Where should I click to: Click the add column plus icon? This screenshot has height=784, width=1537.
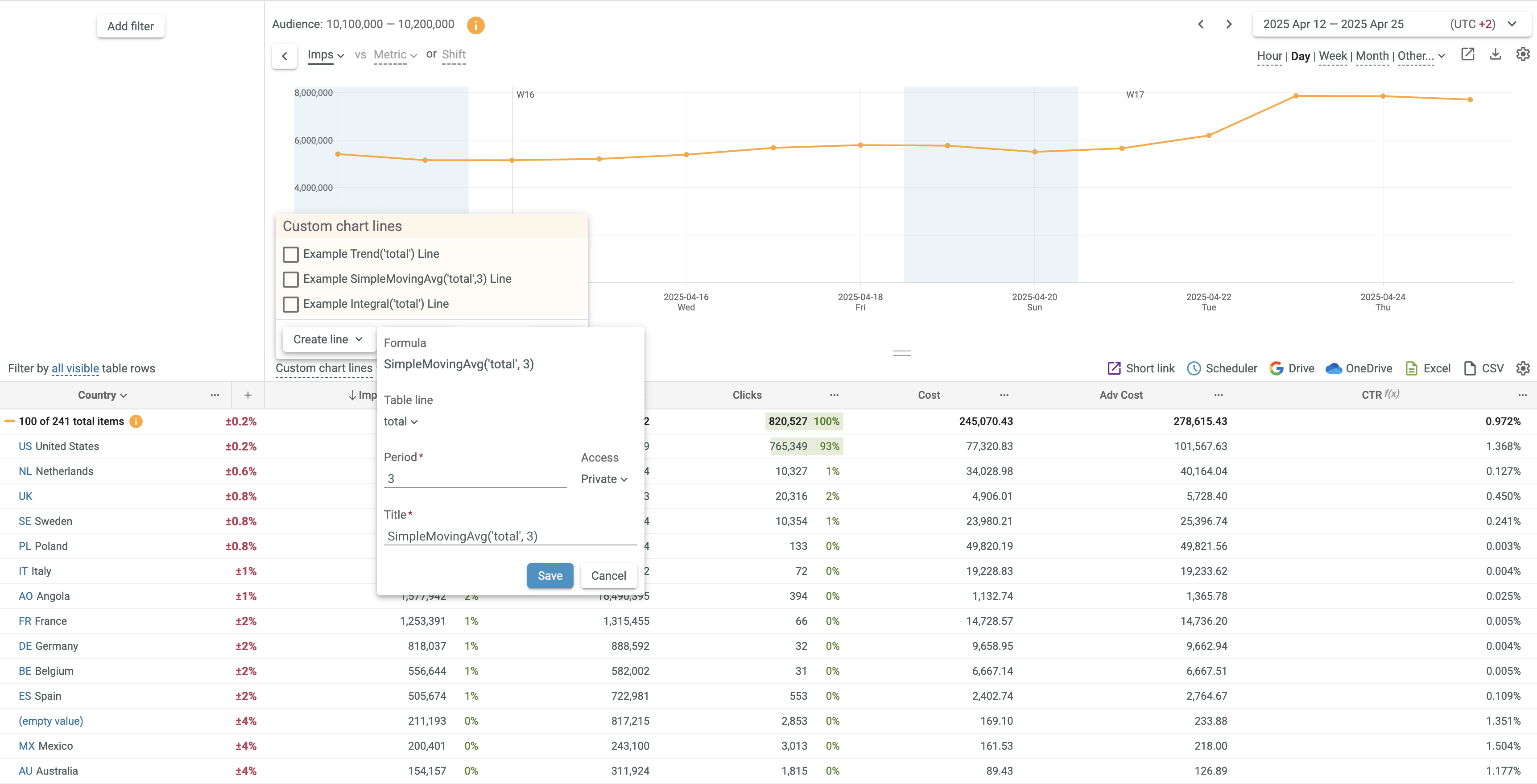tap(248, 395)
